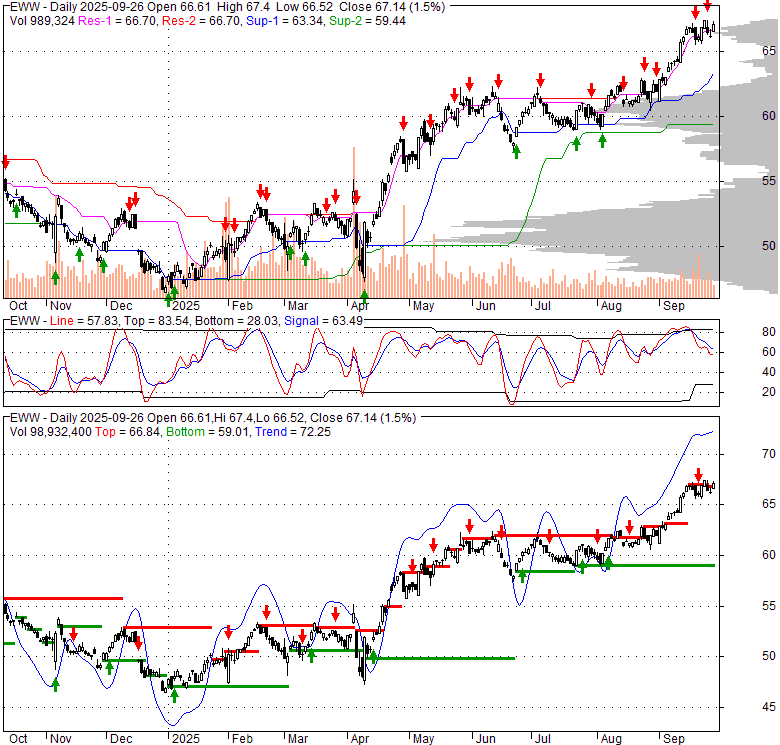This screenshot has height=745, width=780.
Task: Click the tallest April volume spike bar
Action: (x=354, y=222)
